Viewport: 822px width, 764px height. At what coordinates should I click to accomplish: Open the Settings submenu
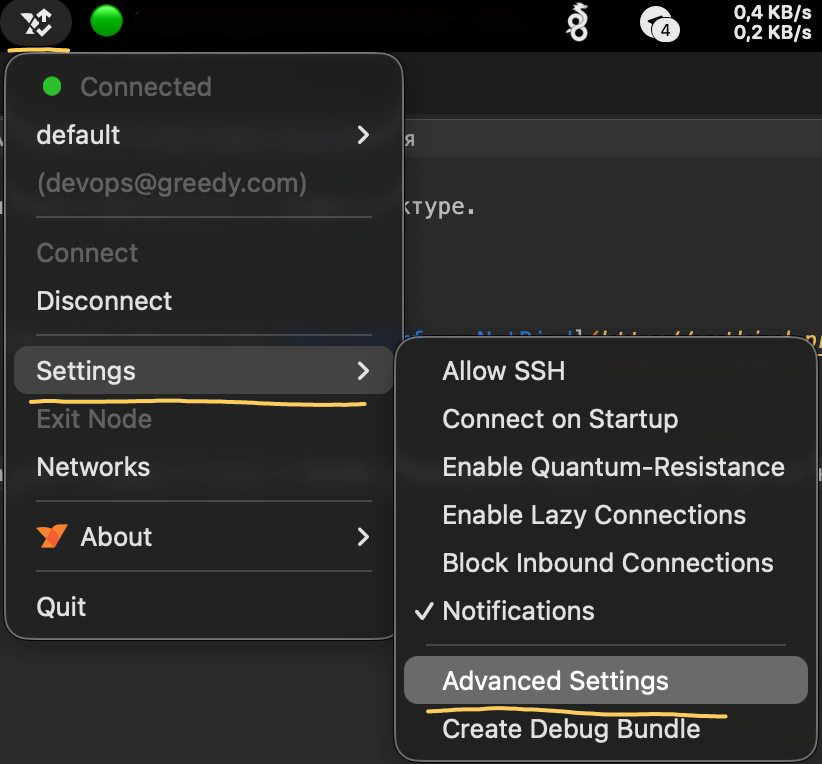coord(200,370)
